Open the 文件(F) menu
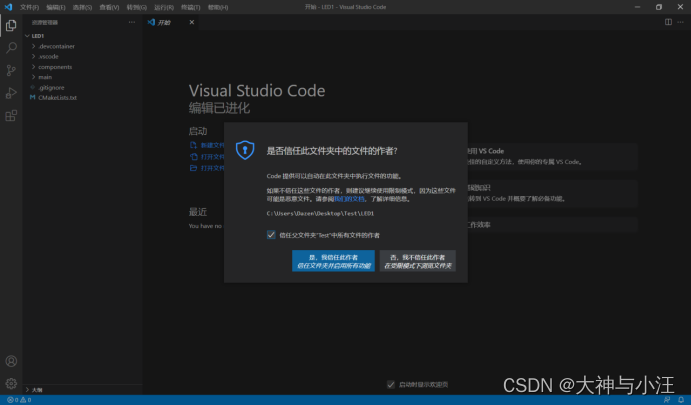Viewport: 691px width, 405px height. (x=29, y=7)
